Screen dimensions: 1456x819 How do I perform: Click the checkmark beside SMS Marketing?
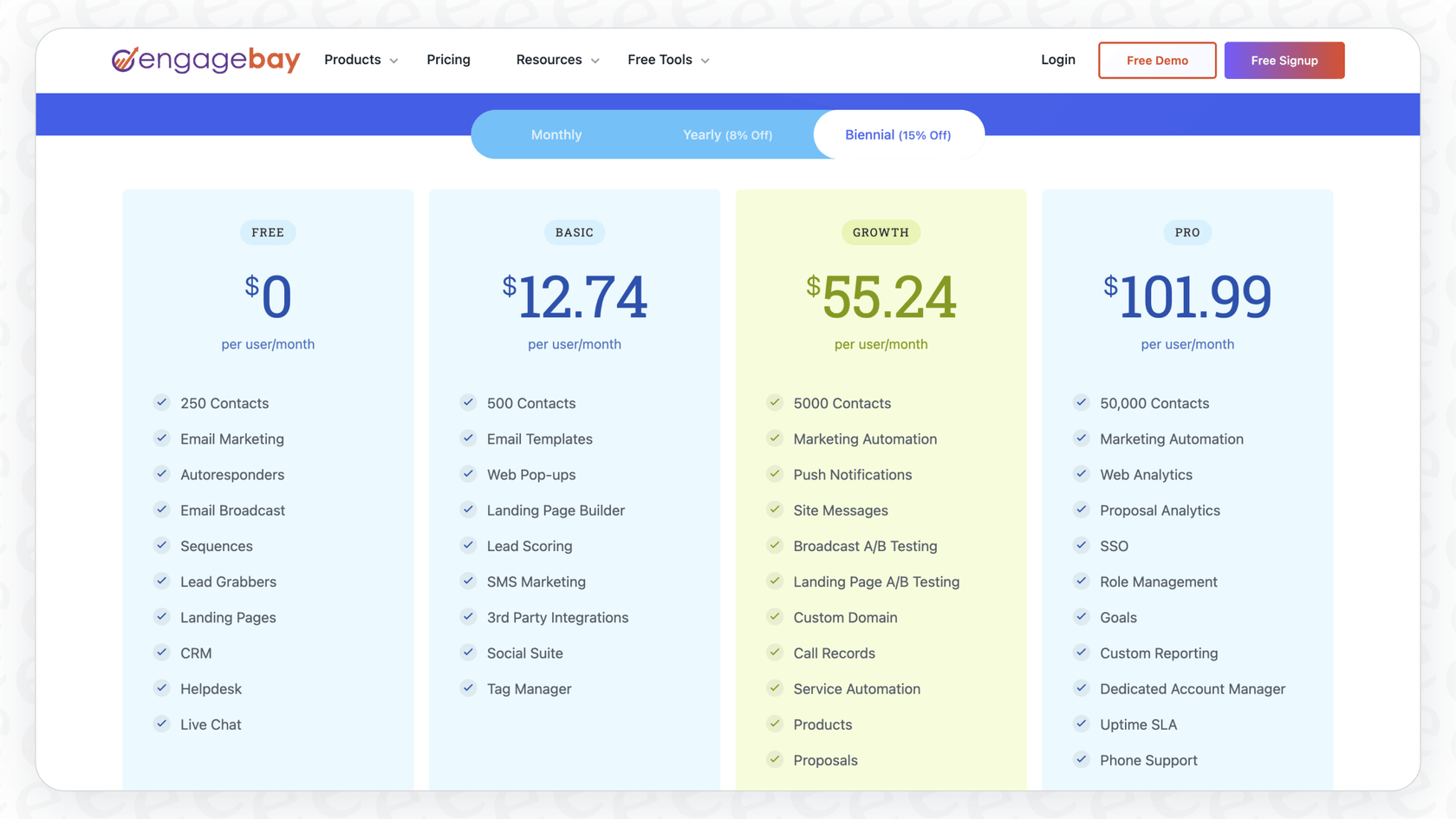coord(468,581)
